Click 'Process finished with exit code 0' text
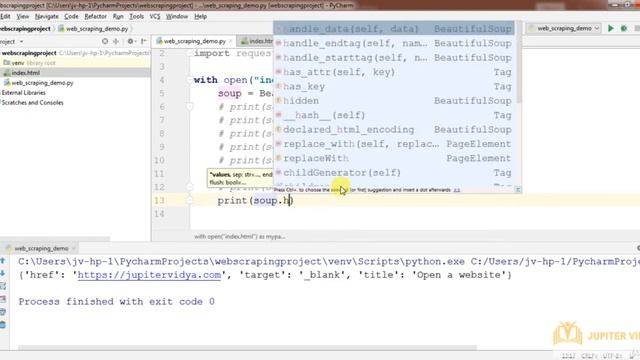 click(116, 302)
